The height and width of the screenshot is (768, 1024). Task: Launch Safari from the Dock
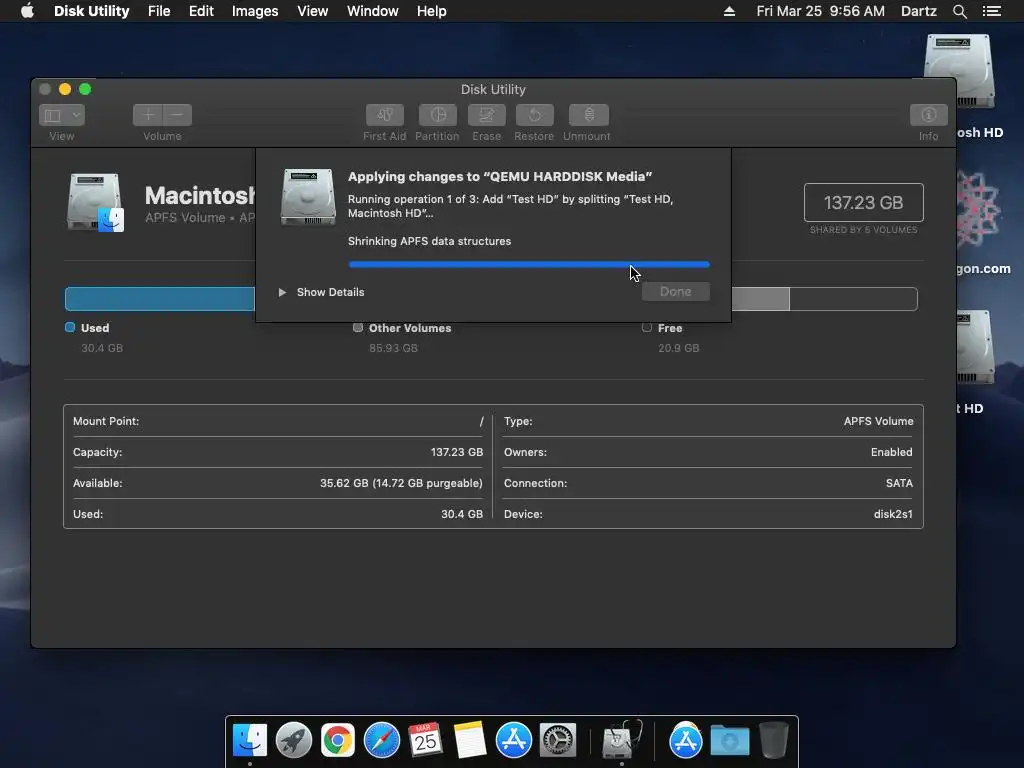pos(381,741)
